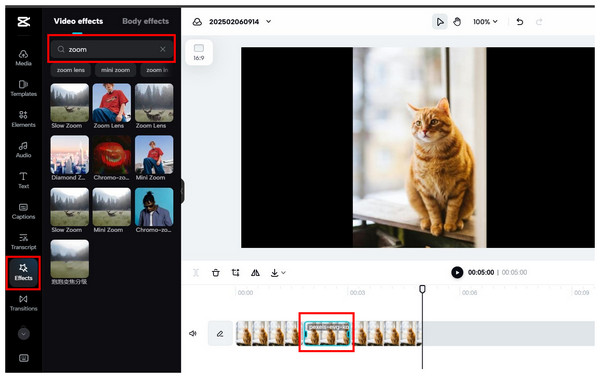Play the timeline preview
Image resolution: width=600 pixels, height=378 pixels.
point(457,272)
